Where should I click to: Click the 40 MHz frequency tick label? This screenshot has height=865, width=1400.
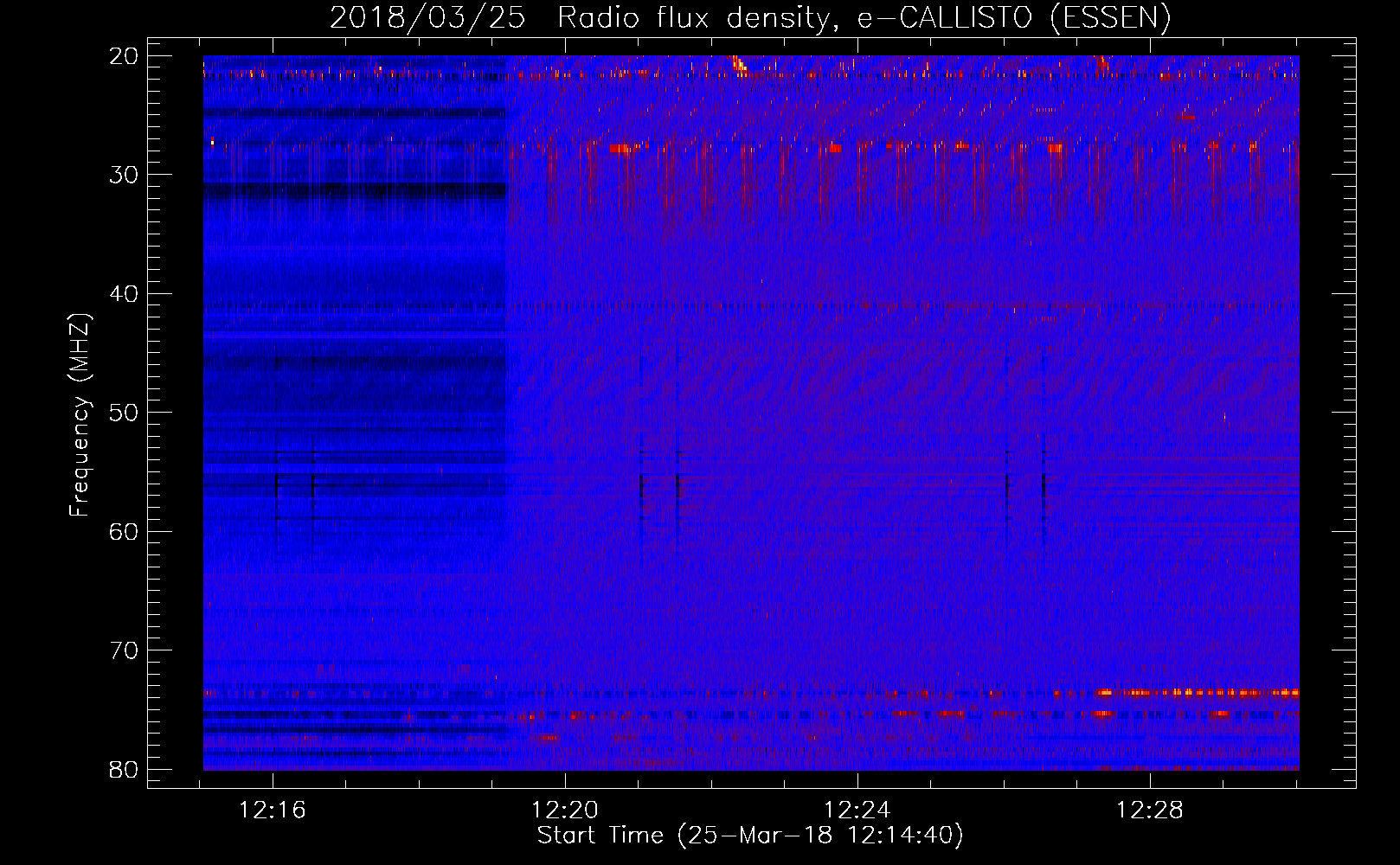click(x=125, y=294)
